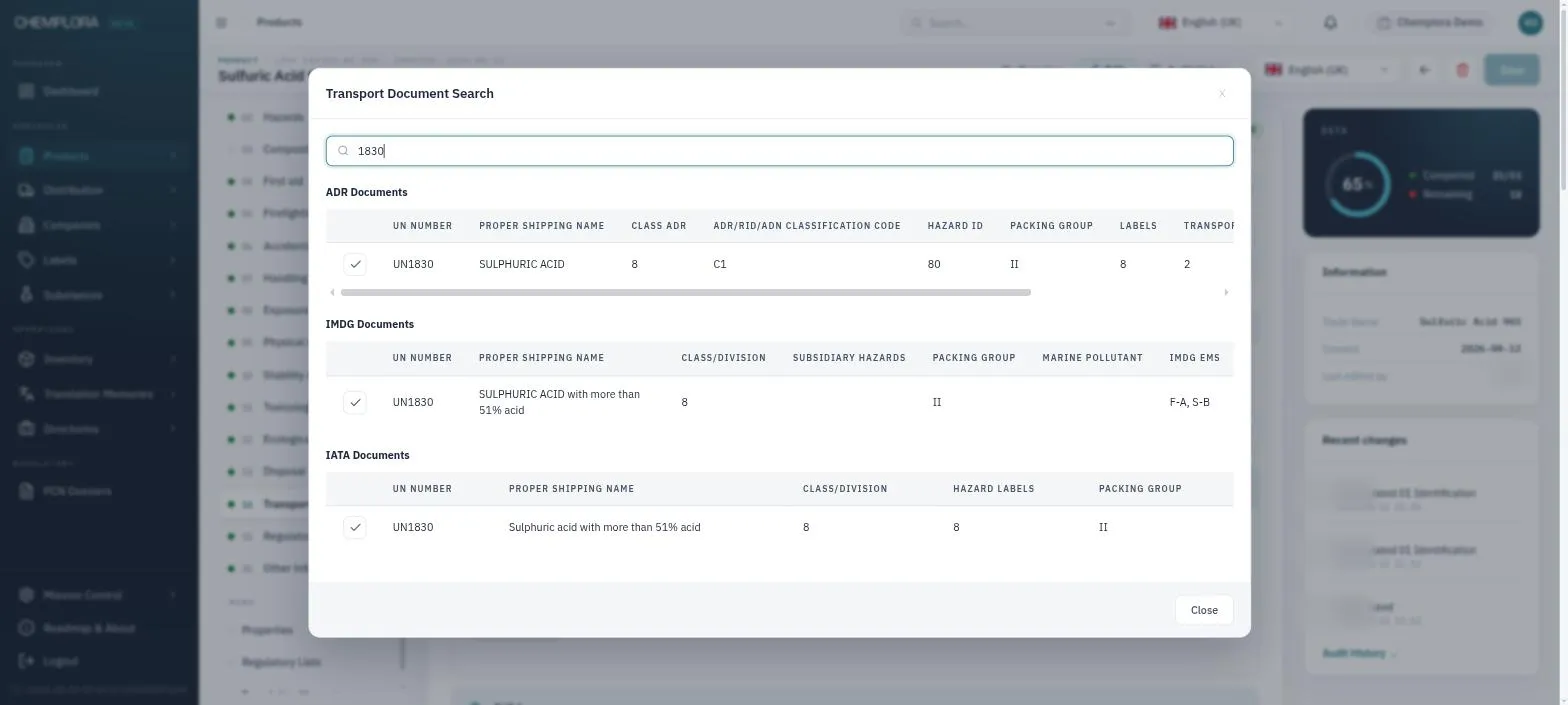Click the left scroll arrow of the ADR table

pyautogui.click(x=333, y=292)
